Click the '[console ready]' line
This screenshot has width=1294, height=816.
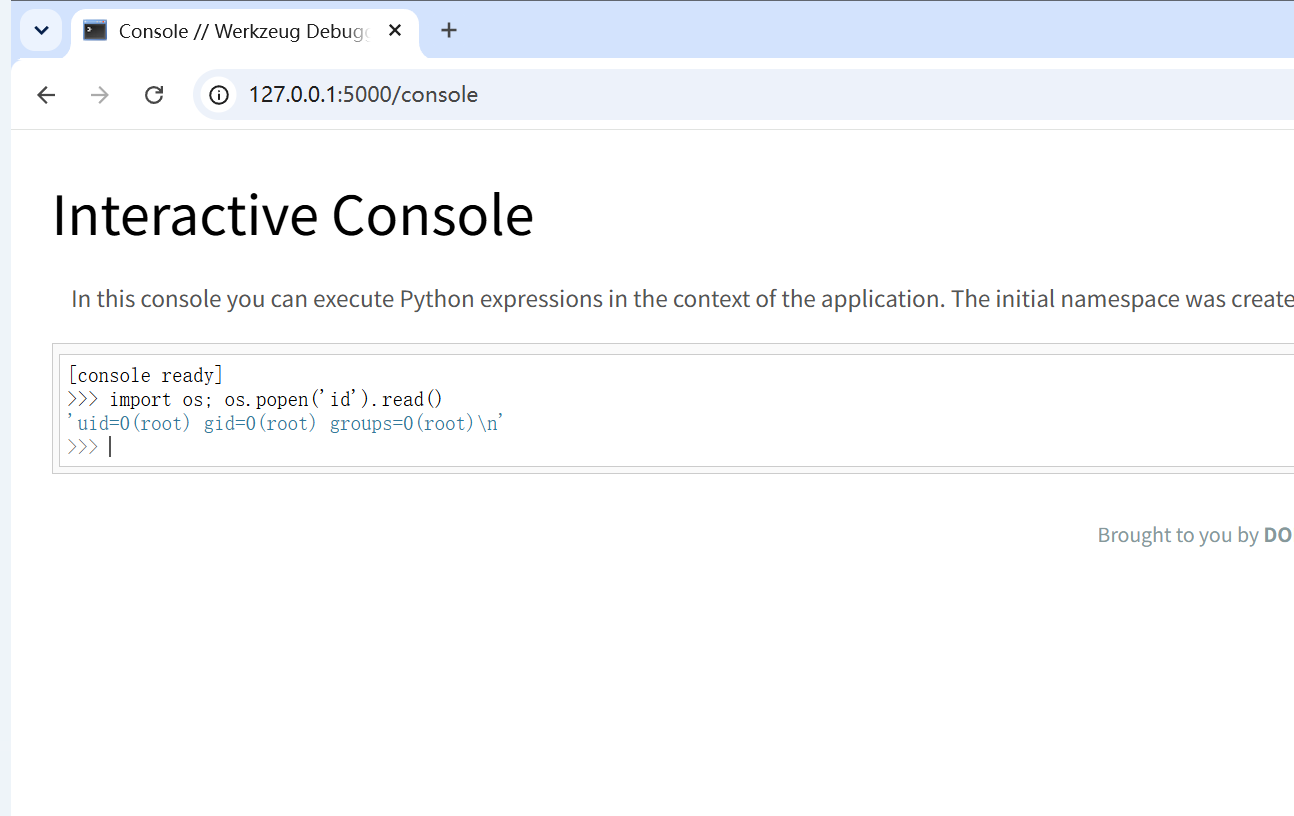(146, 375)
